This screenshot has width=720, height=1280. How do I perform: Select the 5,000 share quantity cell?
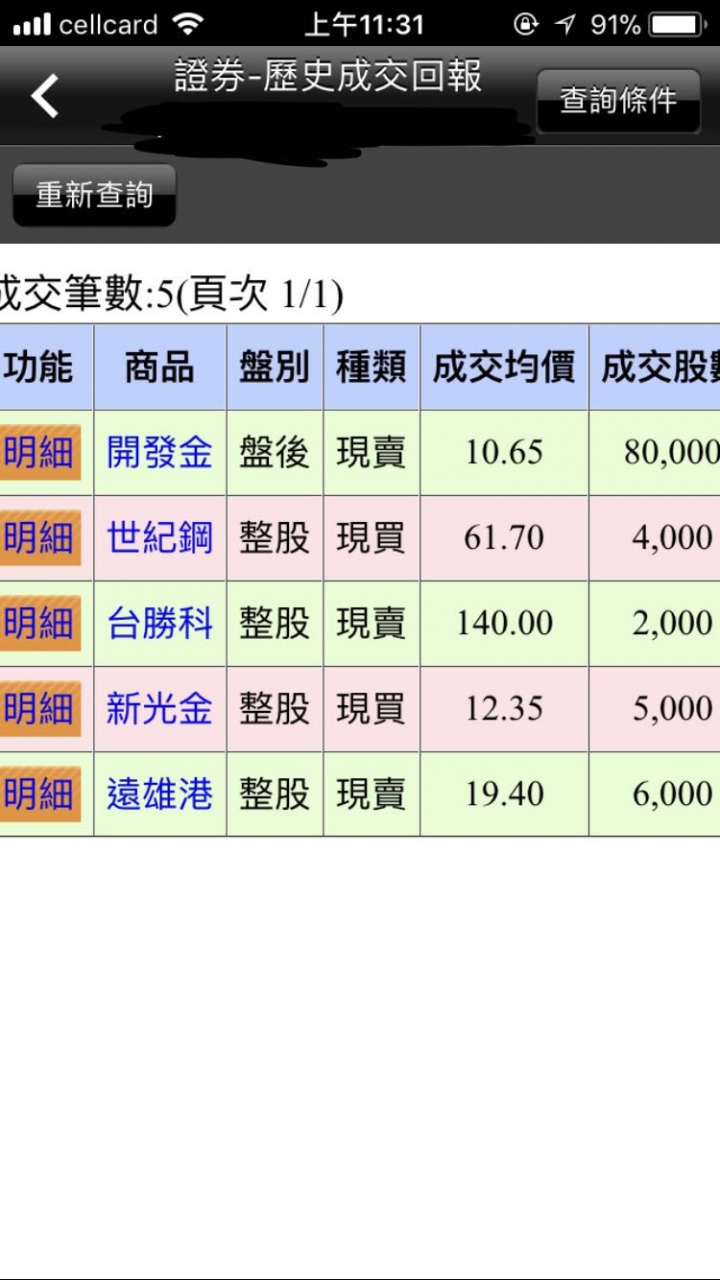pos(655,709)
